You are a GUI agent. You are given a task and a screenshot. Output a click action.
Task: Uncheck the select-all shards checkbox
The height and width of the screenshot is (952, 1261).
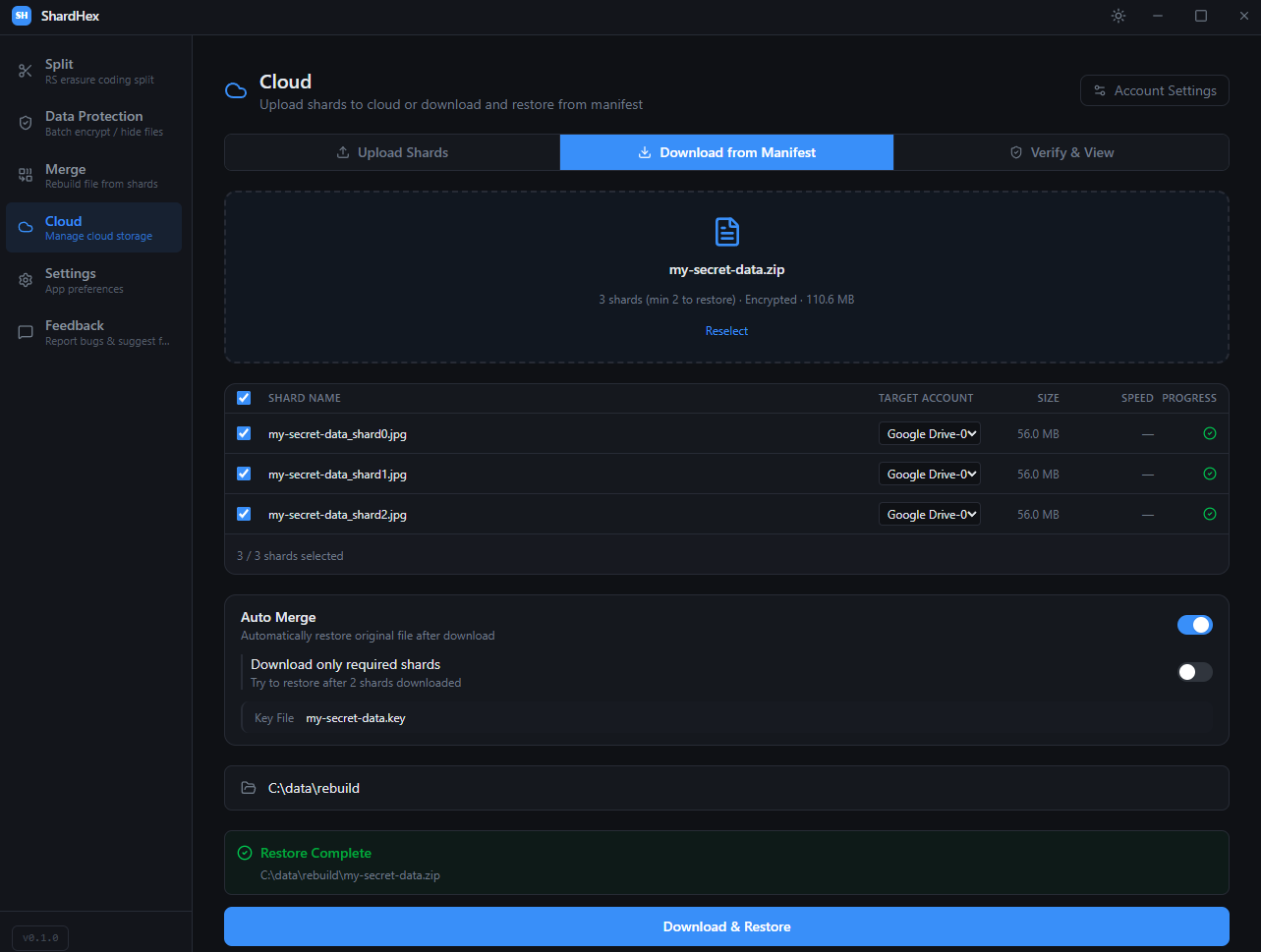(x=244, y=398)
